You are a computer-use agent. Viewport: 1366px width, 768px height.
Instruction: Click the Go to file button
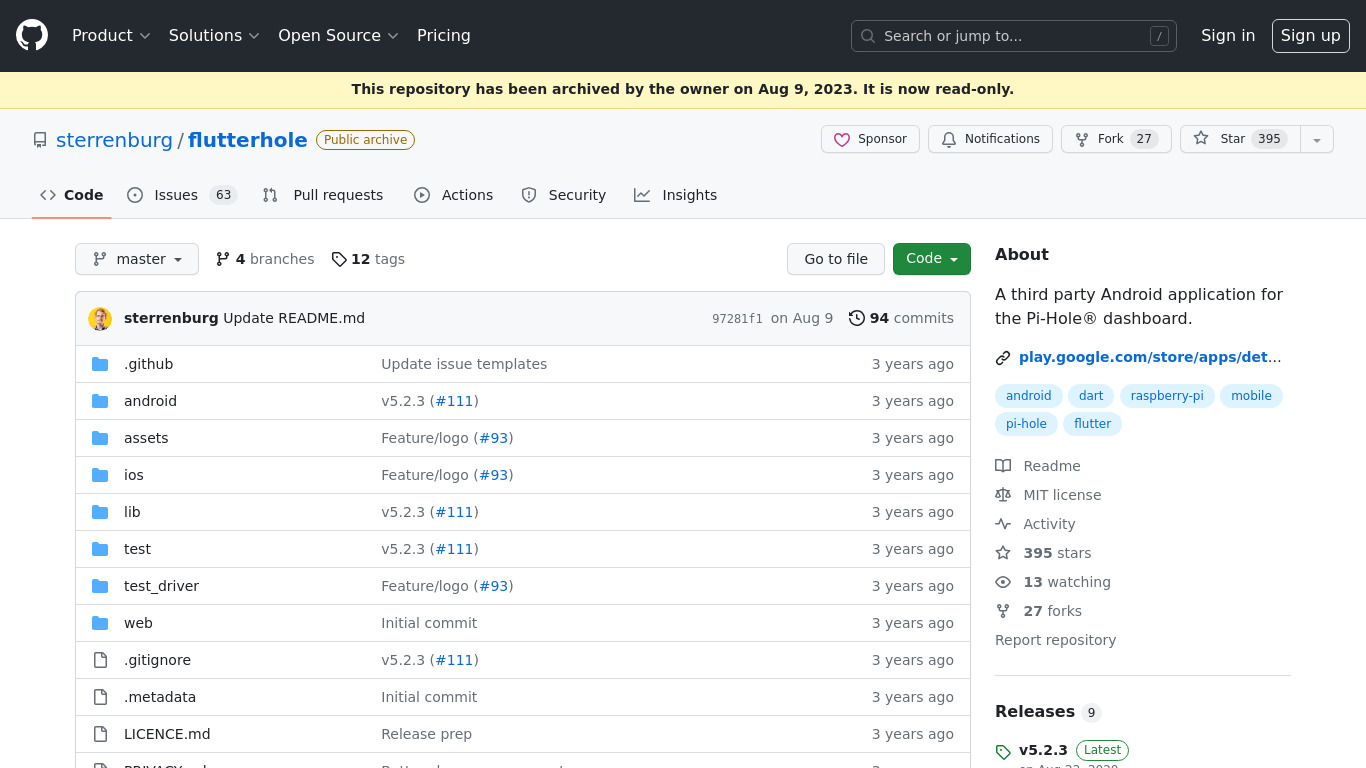[x=836, y=259]
